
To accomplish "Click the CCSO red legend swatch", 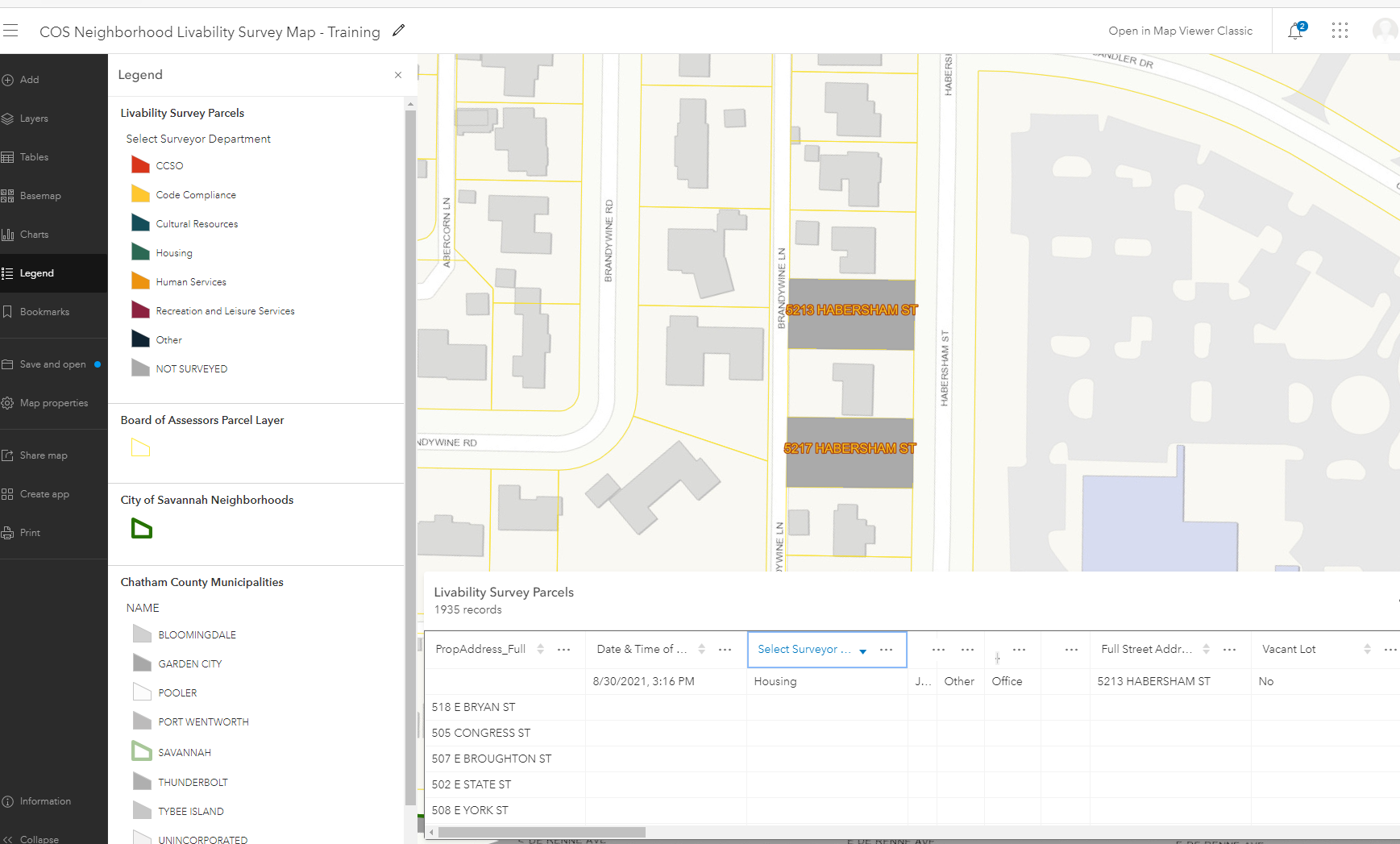I will (x=140, y=165).
